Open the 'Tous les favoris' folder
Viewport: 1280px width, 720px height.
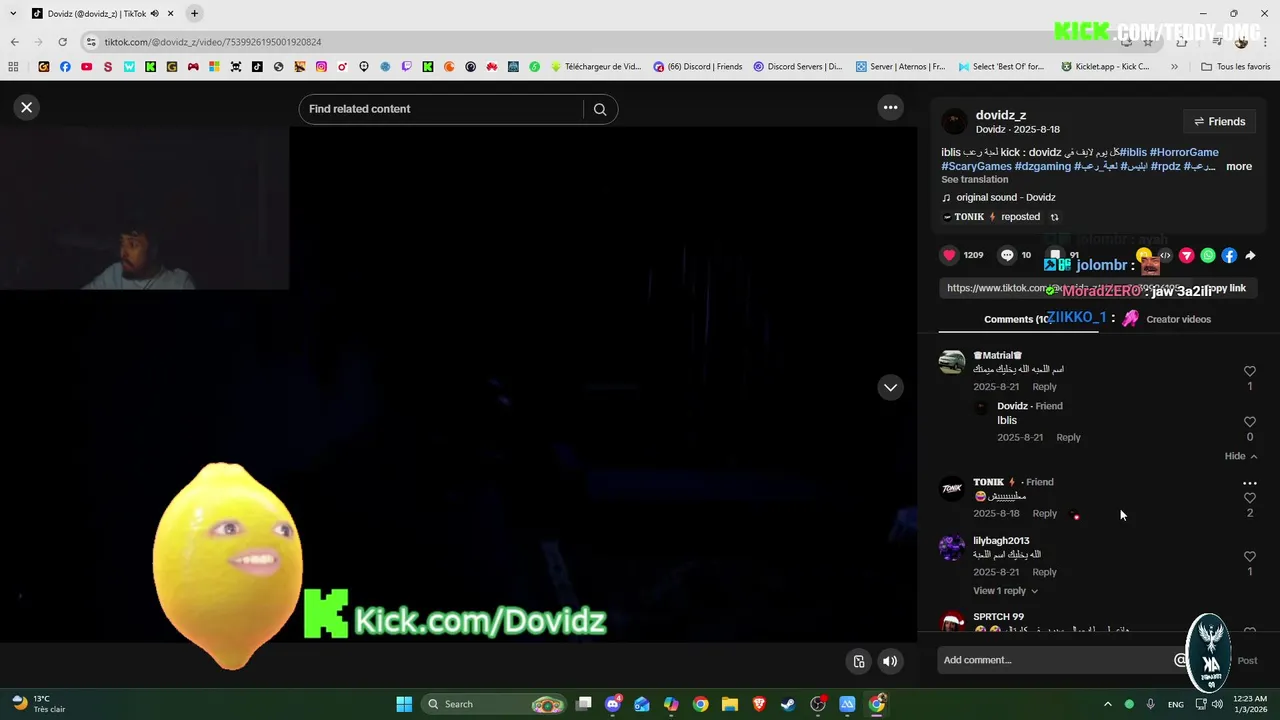[x=1235, y=67]
